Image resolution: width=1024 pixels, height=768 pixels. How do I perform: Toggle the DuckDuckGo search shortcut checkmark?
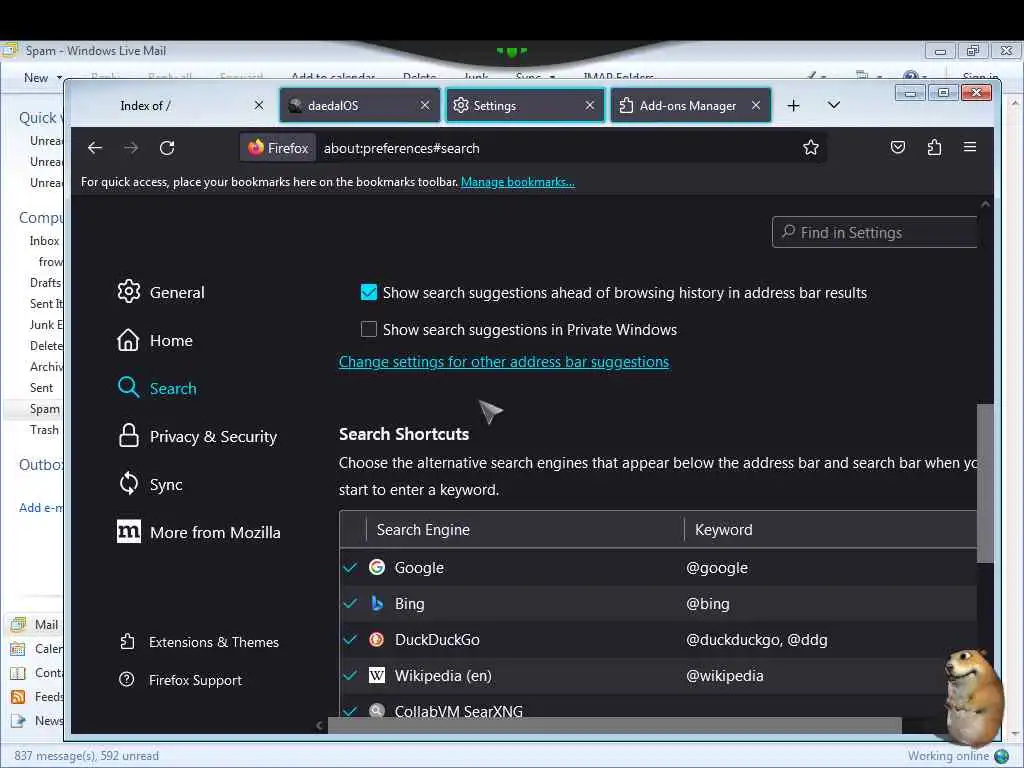point(351,639)
